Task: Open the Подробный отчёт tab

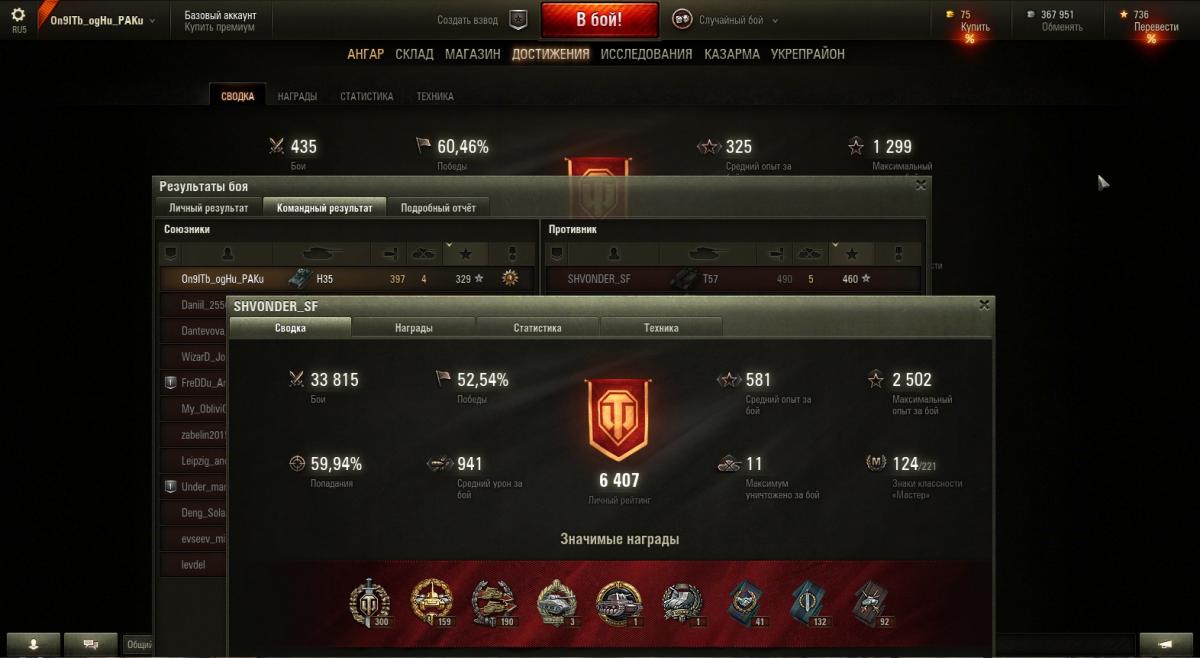Action: tap(438, 207)
